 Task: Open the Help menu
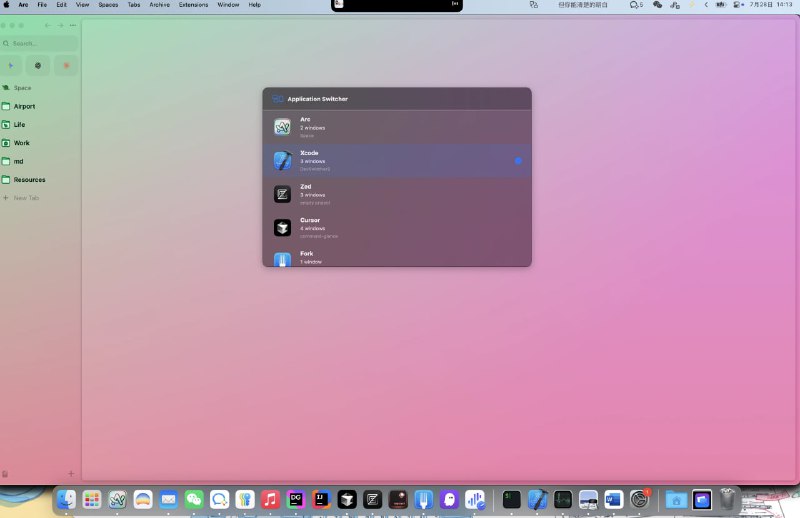[x=255, y=5]
